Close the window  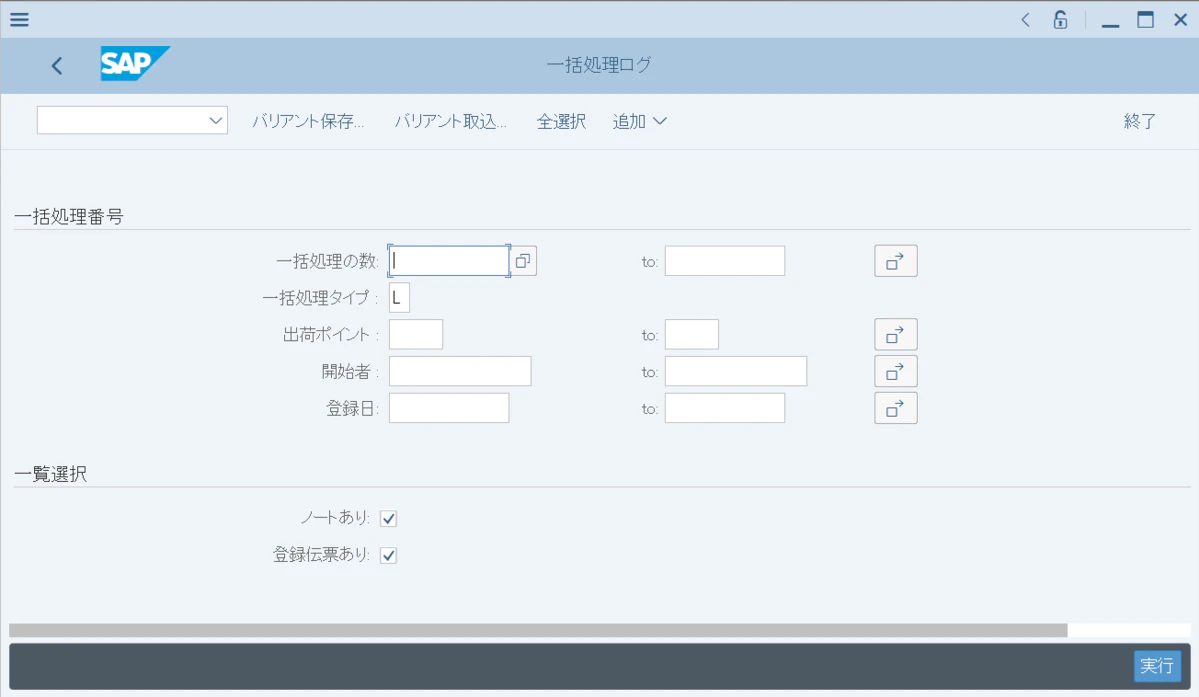click(1180, 20)
